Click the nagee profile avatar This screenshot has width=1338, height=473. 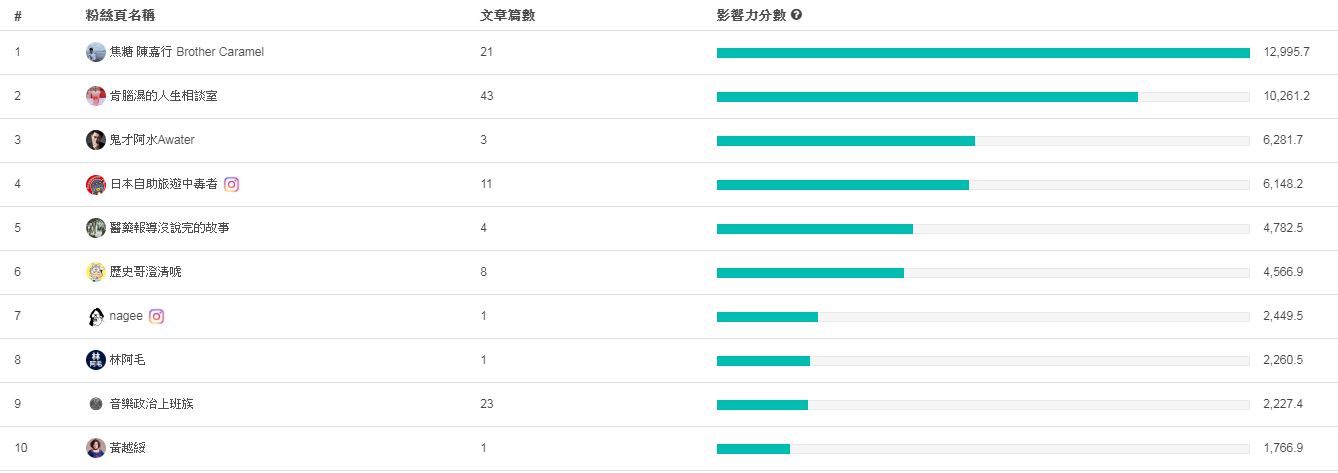96,316
